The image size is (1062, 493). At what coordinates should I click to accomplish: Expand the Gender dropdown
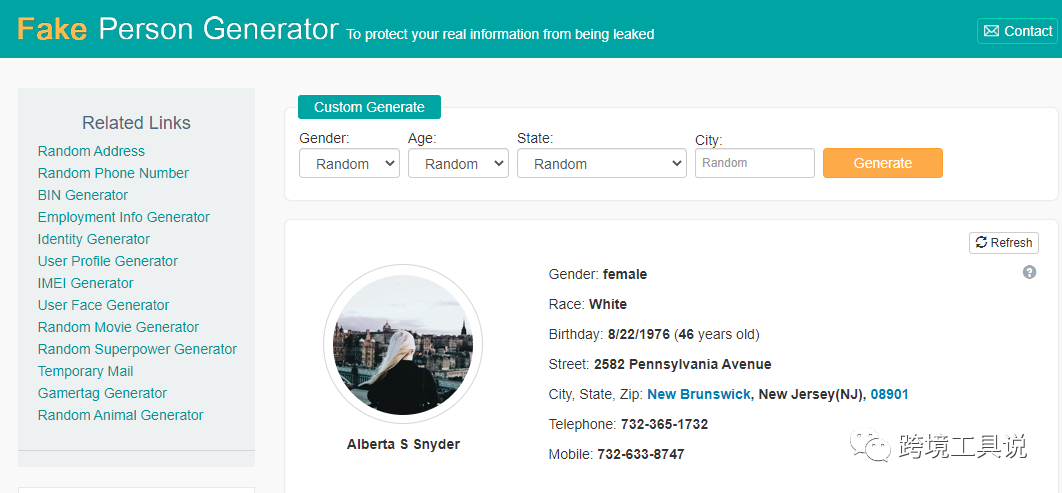349,163
